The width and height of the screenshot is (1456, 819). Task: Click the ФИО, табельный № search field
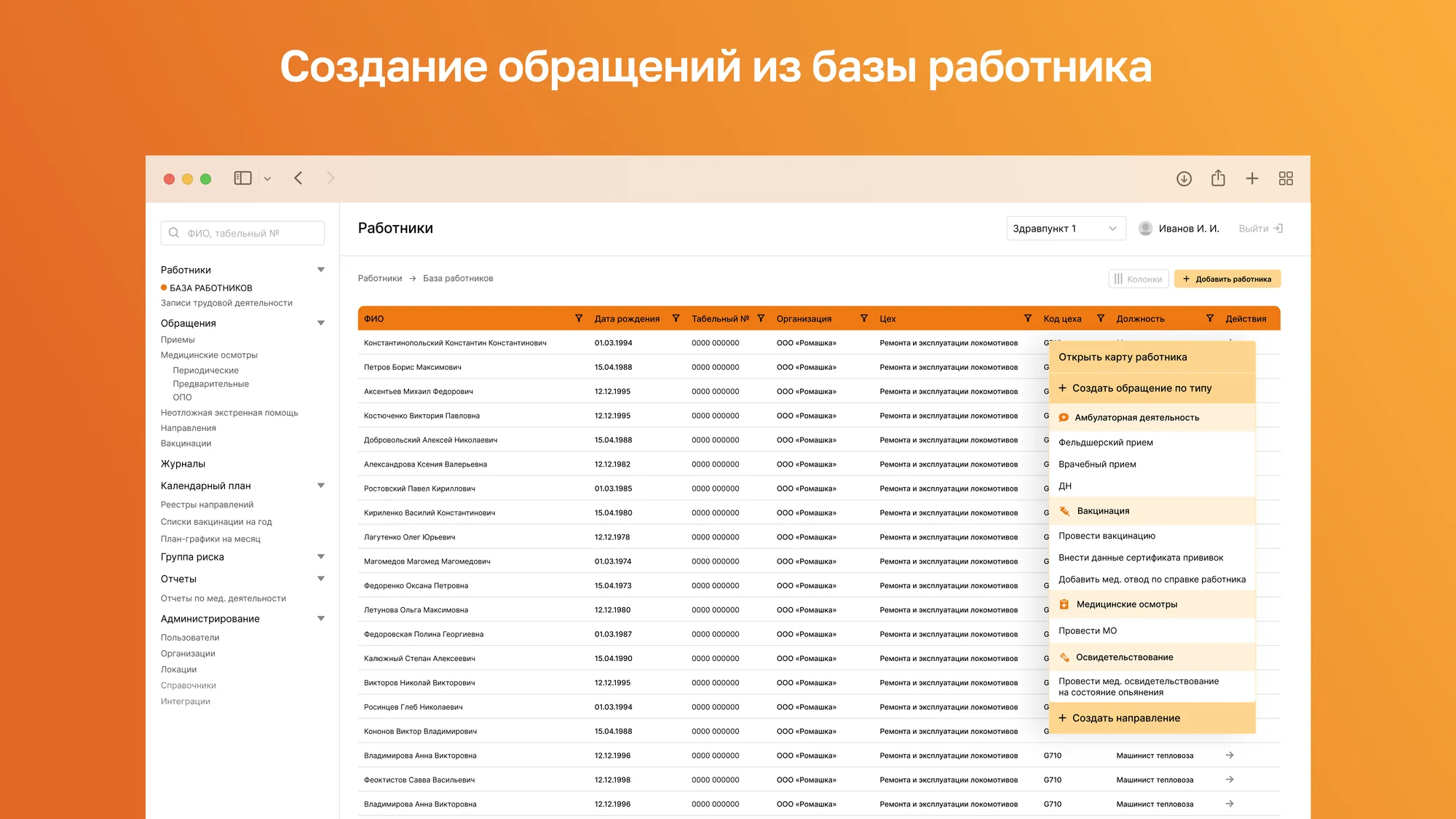[242, 232]
